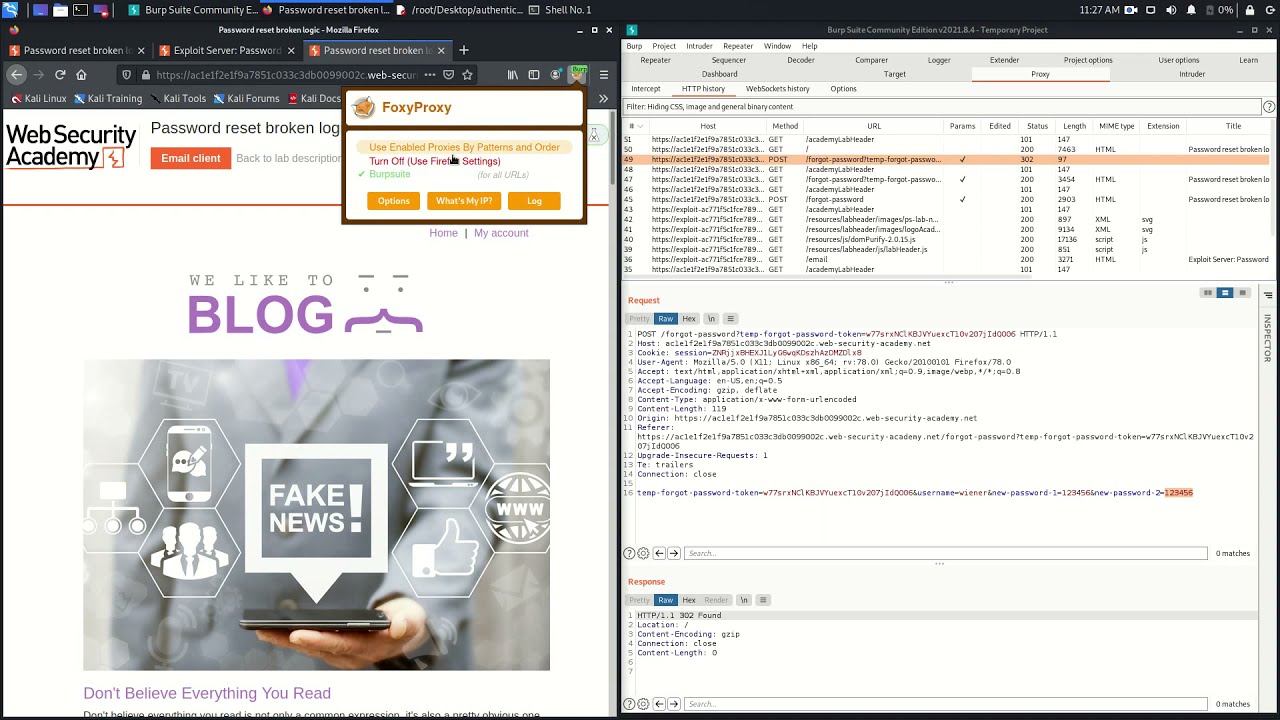Click the Request search input field

pos(946,553)
